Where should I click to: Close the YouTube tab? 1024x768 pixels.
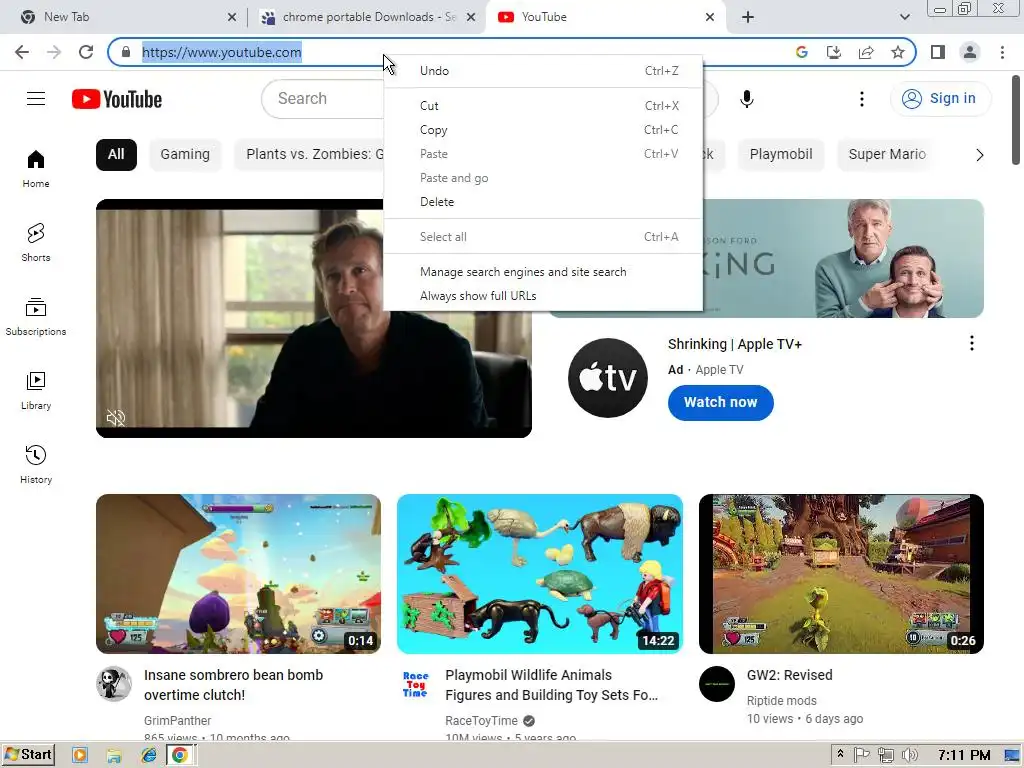(x=710, y=17)
